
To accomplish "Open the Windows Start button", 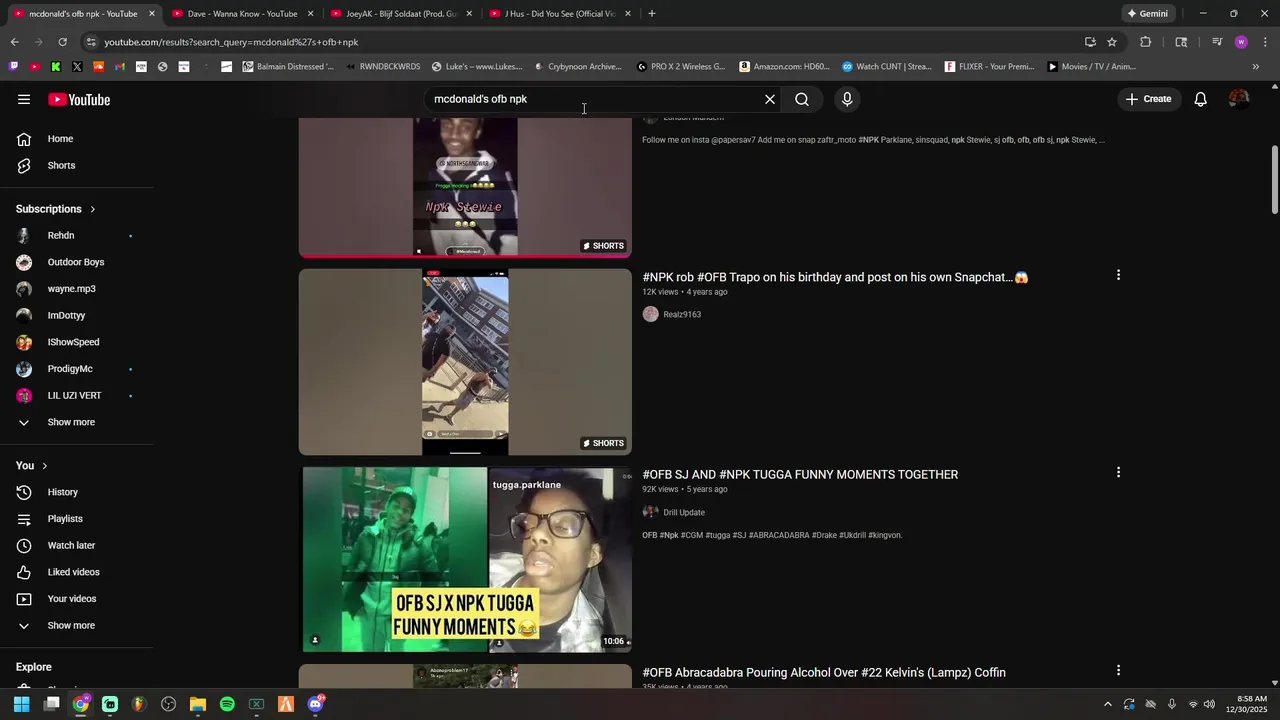I will click(22, 704).
